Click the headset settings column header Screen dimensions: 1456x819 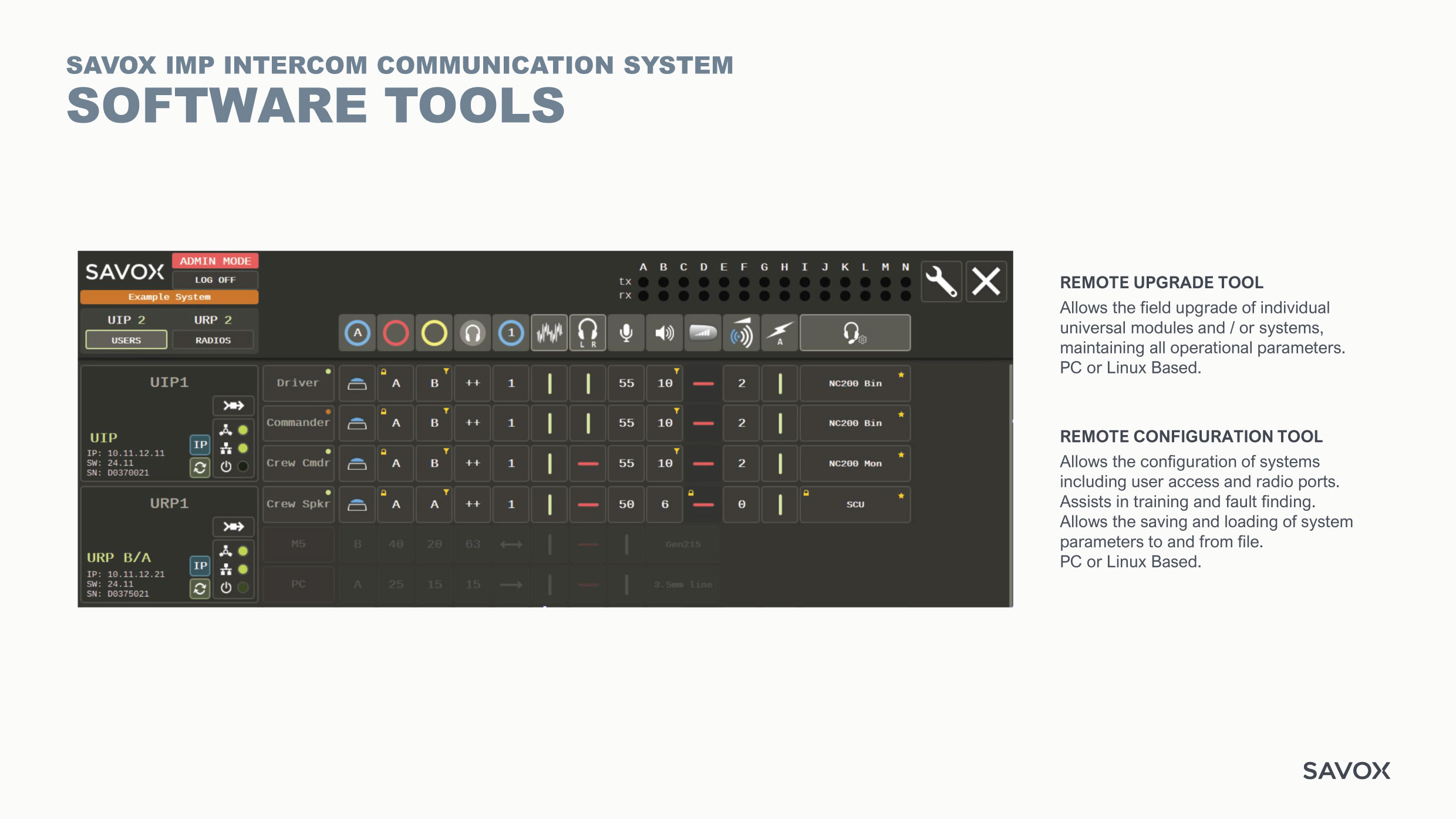[x=855, y=333]
